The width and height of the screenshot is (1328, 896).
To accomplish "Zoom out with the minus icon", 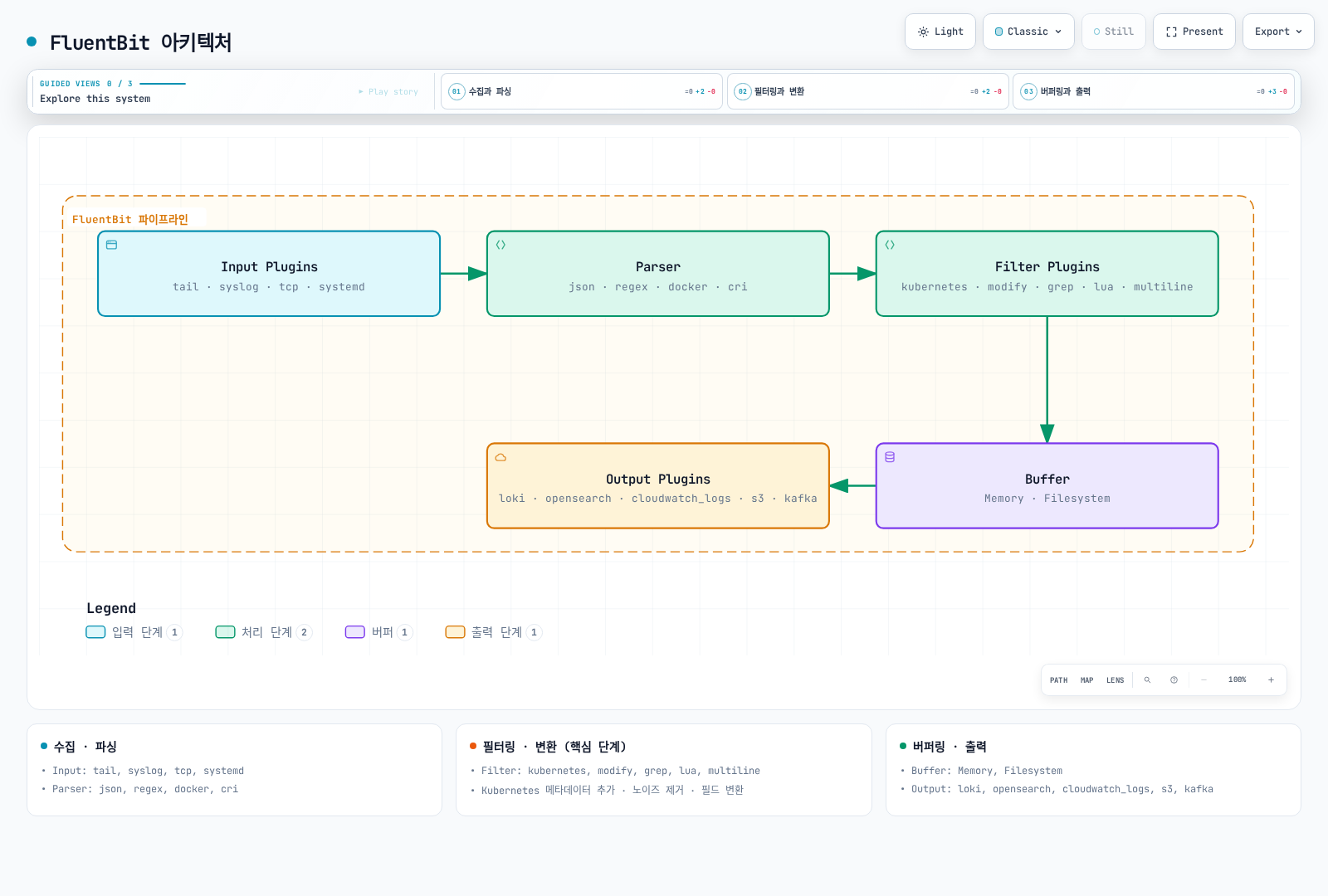I will click(x=1203, y=680).
